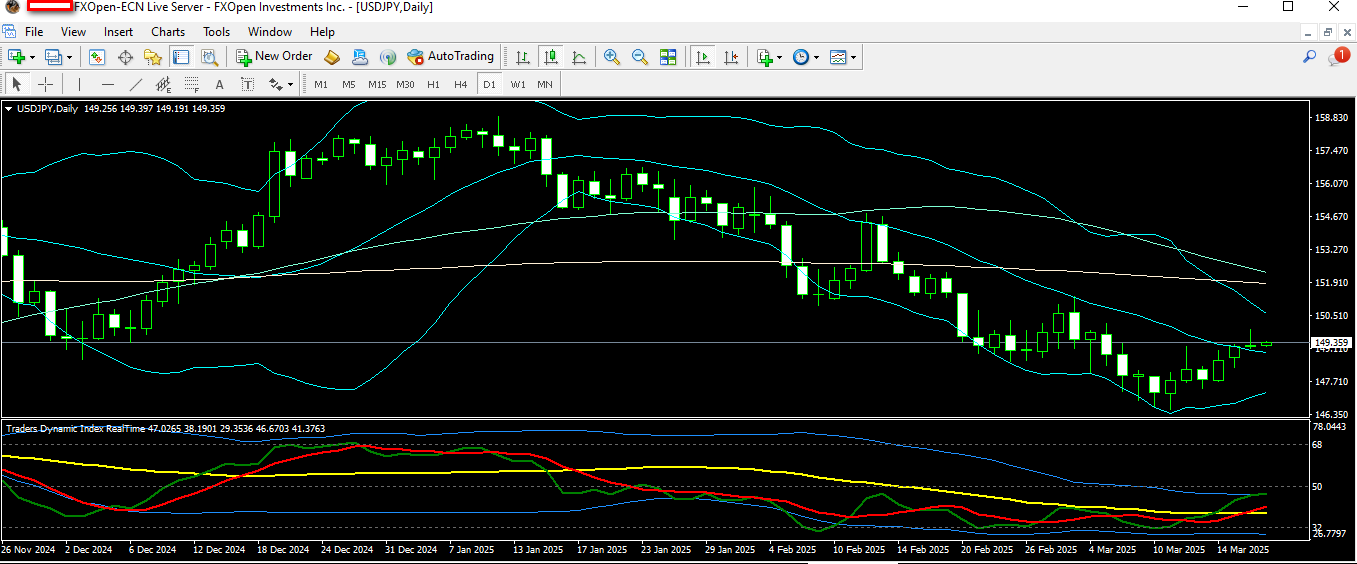1357x564 pixels.
Task: Switch chart to line chart mode
Action: click(579, 57)
